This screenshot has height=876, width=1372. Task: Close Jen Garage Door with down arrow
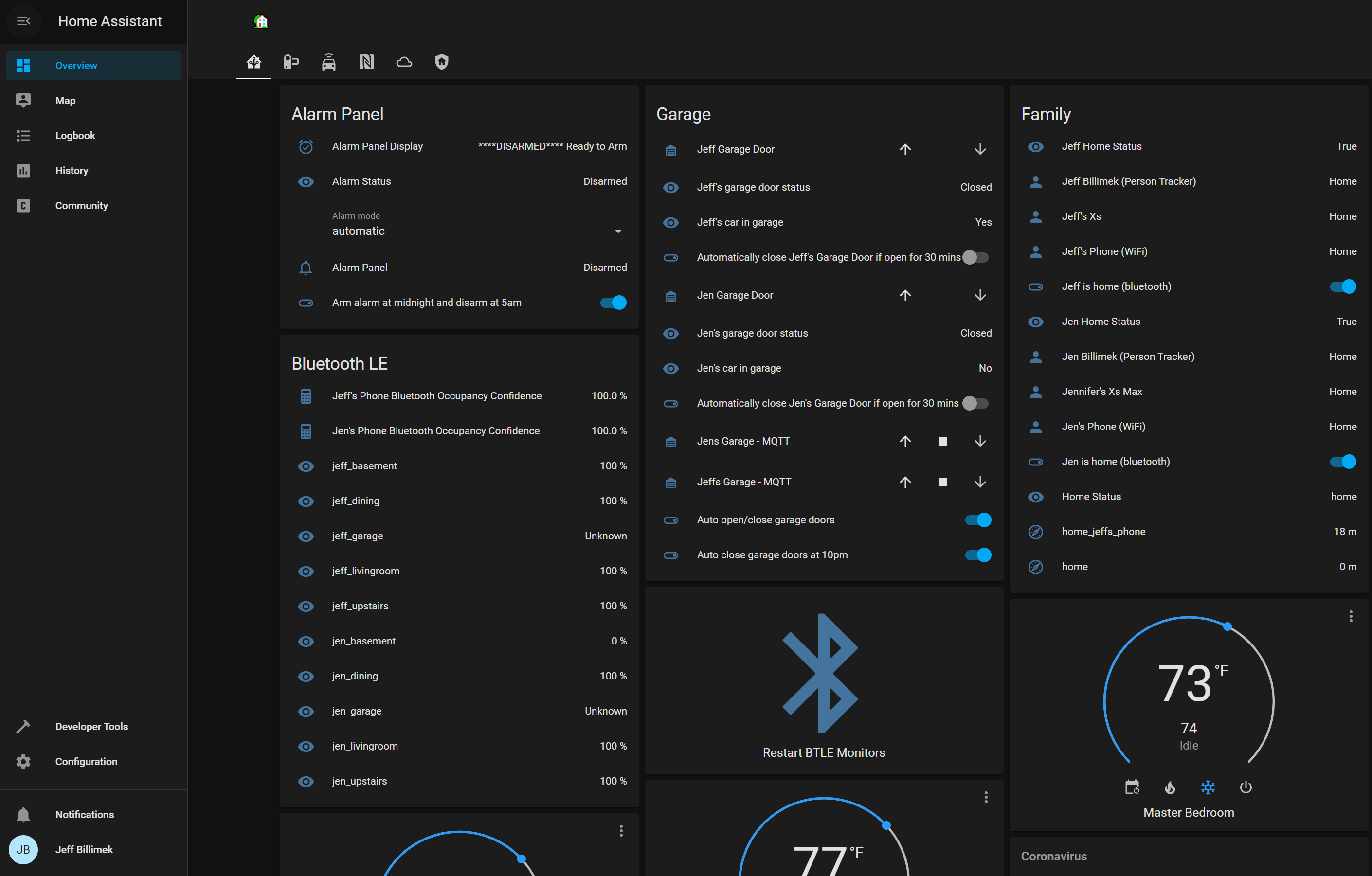tap(979, 295)
